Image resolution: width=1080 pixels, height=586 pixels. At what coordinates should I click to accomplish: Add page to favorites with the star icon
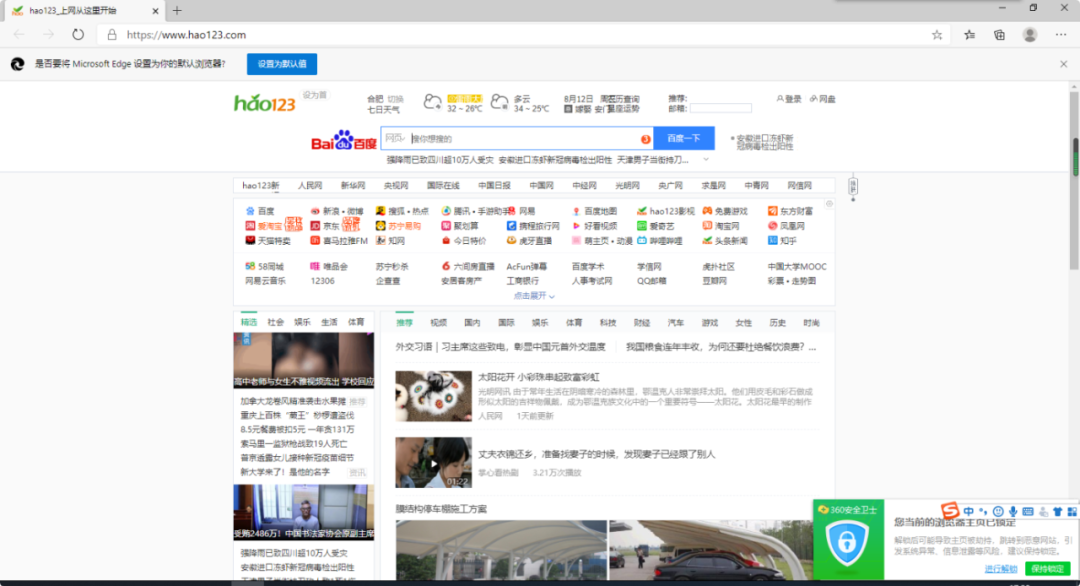(937, 34)
